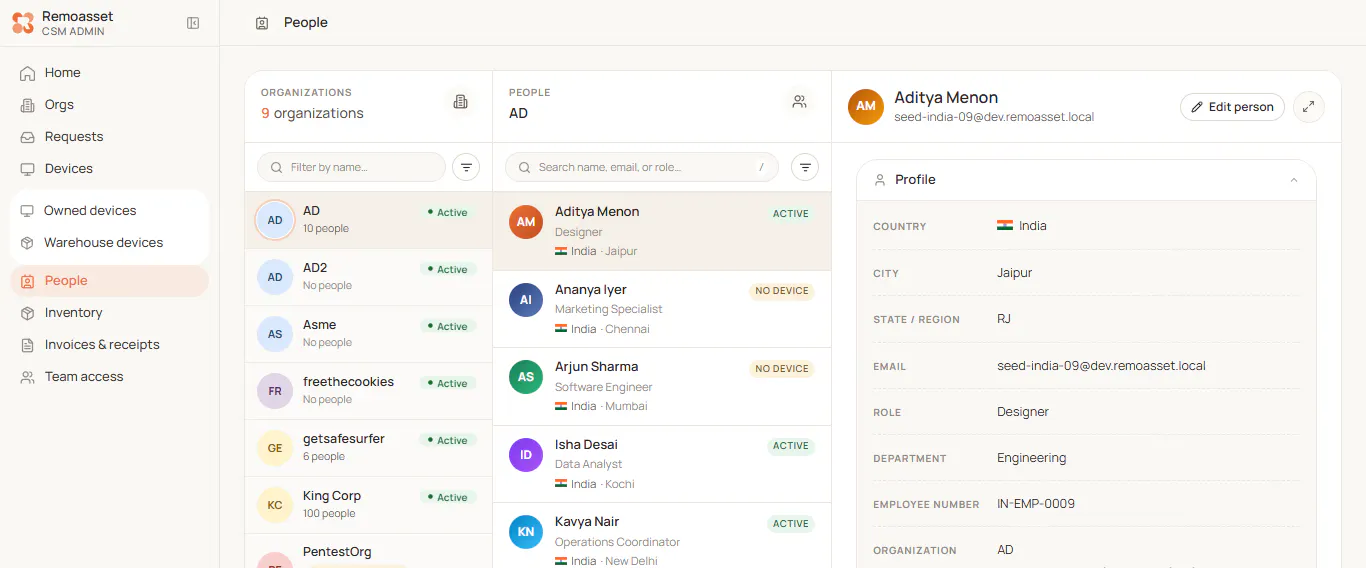This screenshot has width=1366, height=568.
Task: Collapse the Profile section chevron
Action: [1294, 180]
